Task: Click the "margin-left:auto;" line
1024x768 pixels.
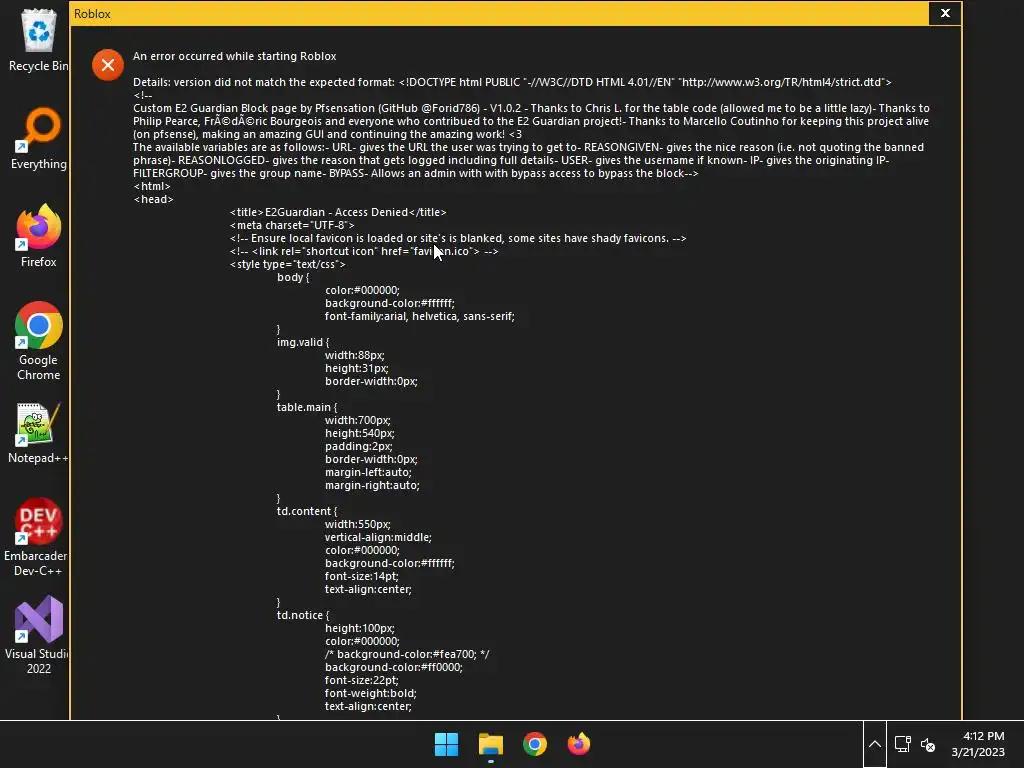Action: (368, 472)
